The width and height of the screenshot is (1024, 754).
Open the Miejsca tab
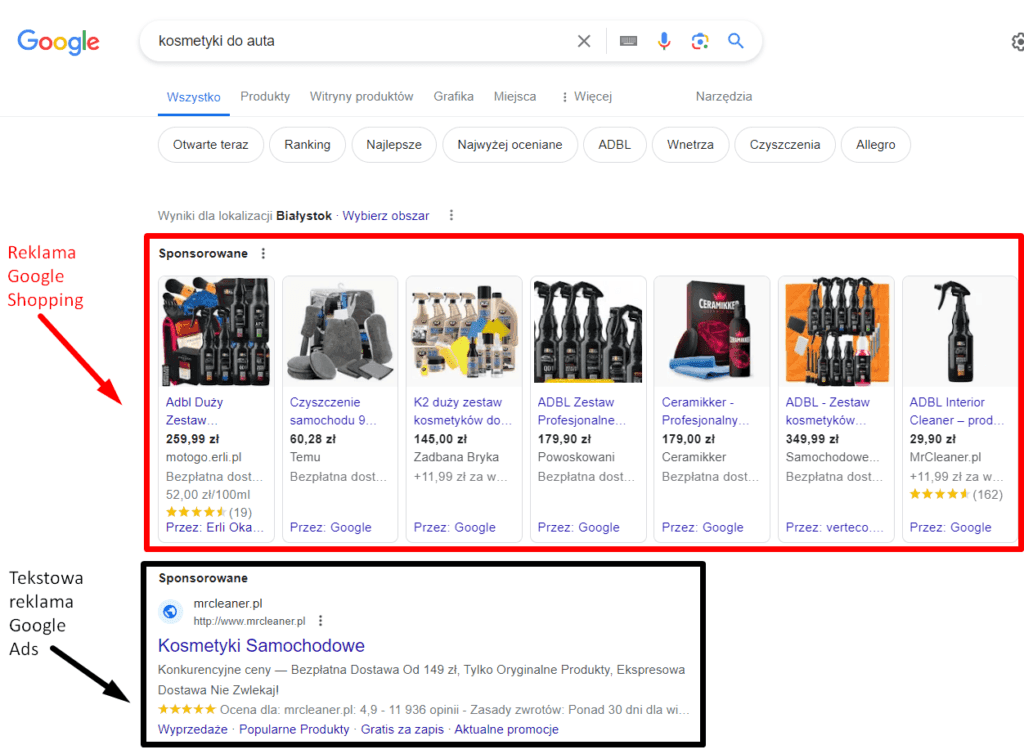[x=515, y=97]
